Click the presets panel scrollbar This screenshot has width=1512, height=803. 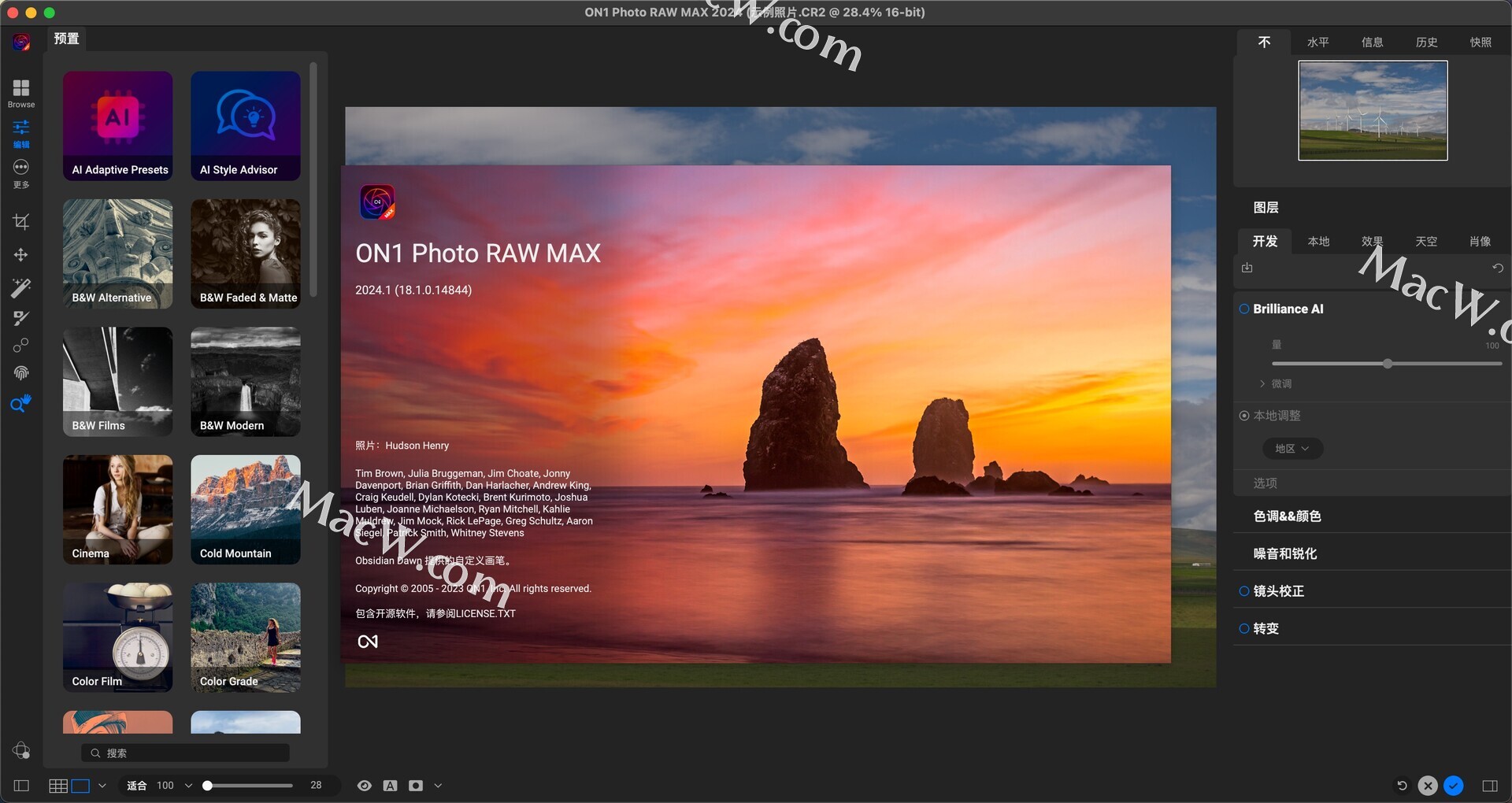click(x=313, y=179)
